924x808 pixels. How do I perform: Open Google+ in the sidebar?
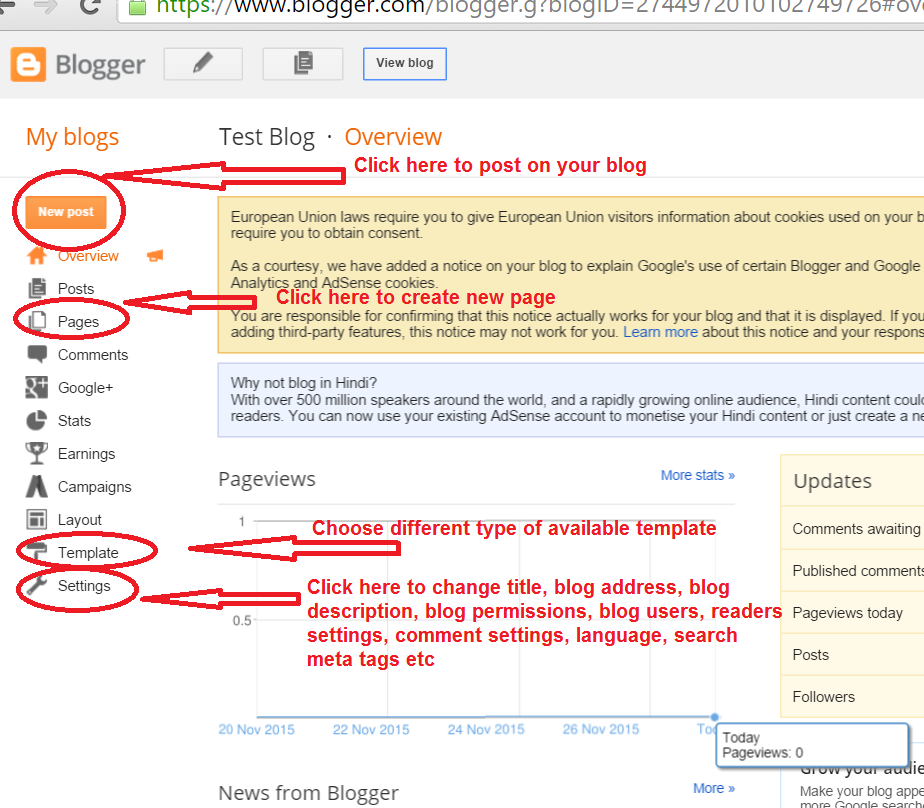point(85,388)
